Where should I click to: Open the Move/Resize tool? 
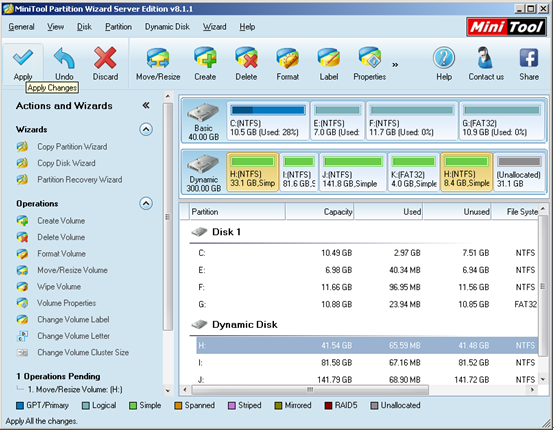158,64
